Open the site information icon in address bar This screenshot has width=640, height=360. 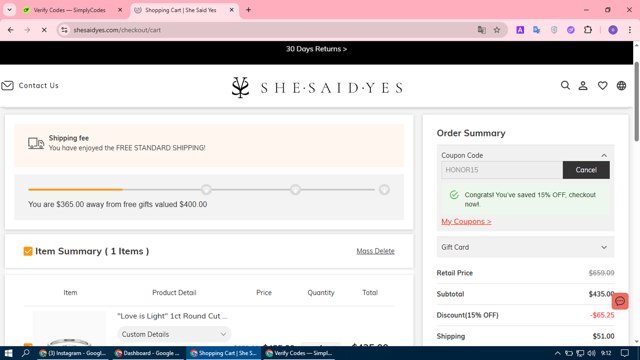[x=64, y=30]
